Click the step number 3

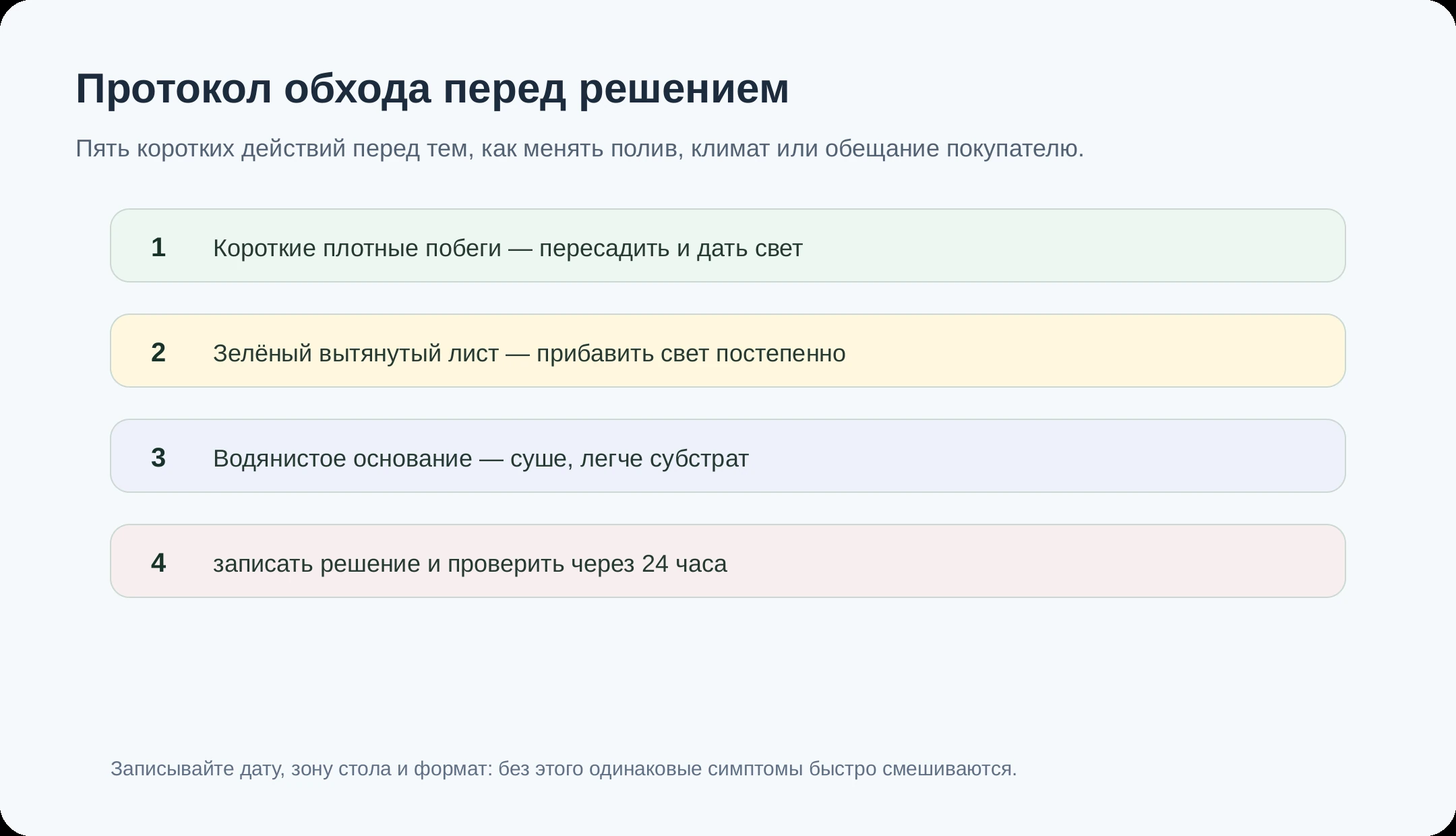click(x=158, y=458)
